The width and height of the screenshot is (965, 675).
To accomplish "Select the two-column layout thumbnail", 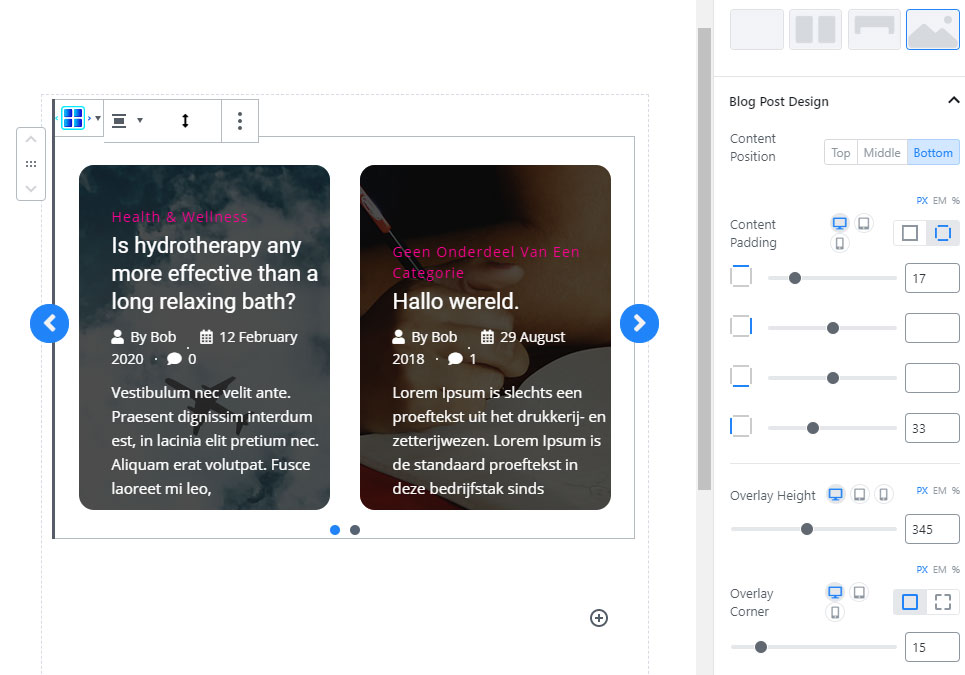I will (x=815, y=29).
